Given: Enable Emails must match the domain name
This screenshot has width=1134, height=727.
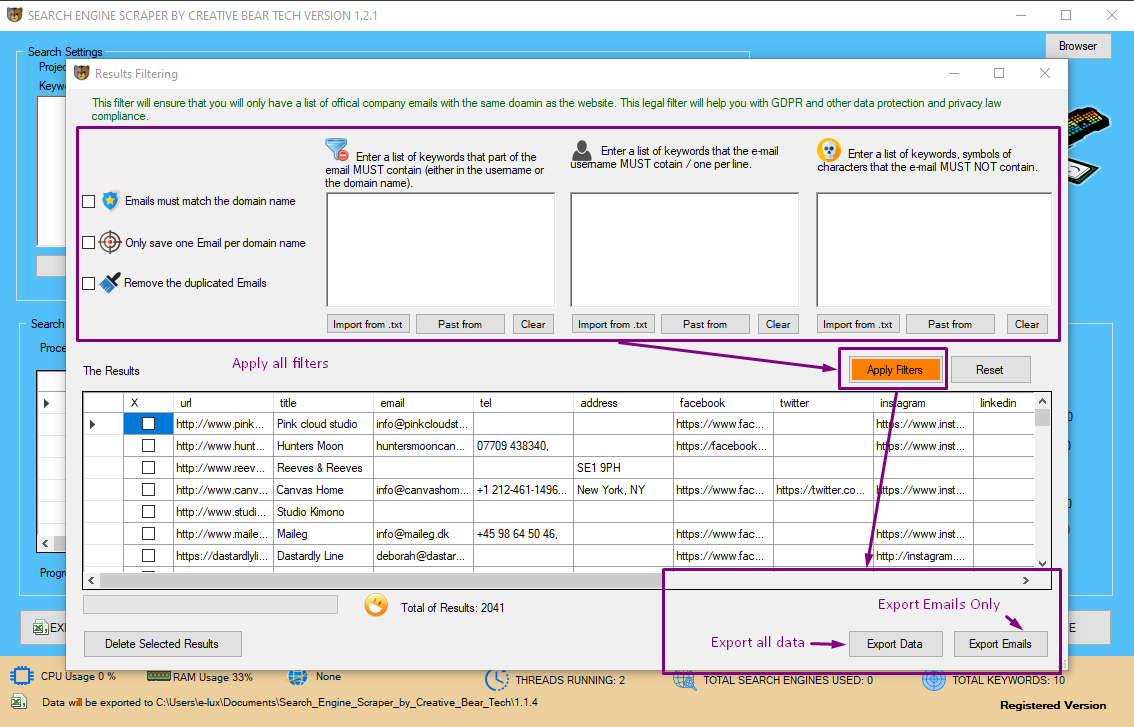Looking at the screenshot, I should tap(88, 200).
